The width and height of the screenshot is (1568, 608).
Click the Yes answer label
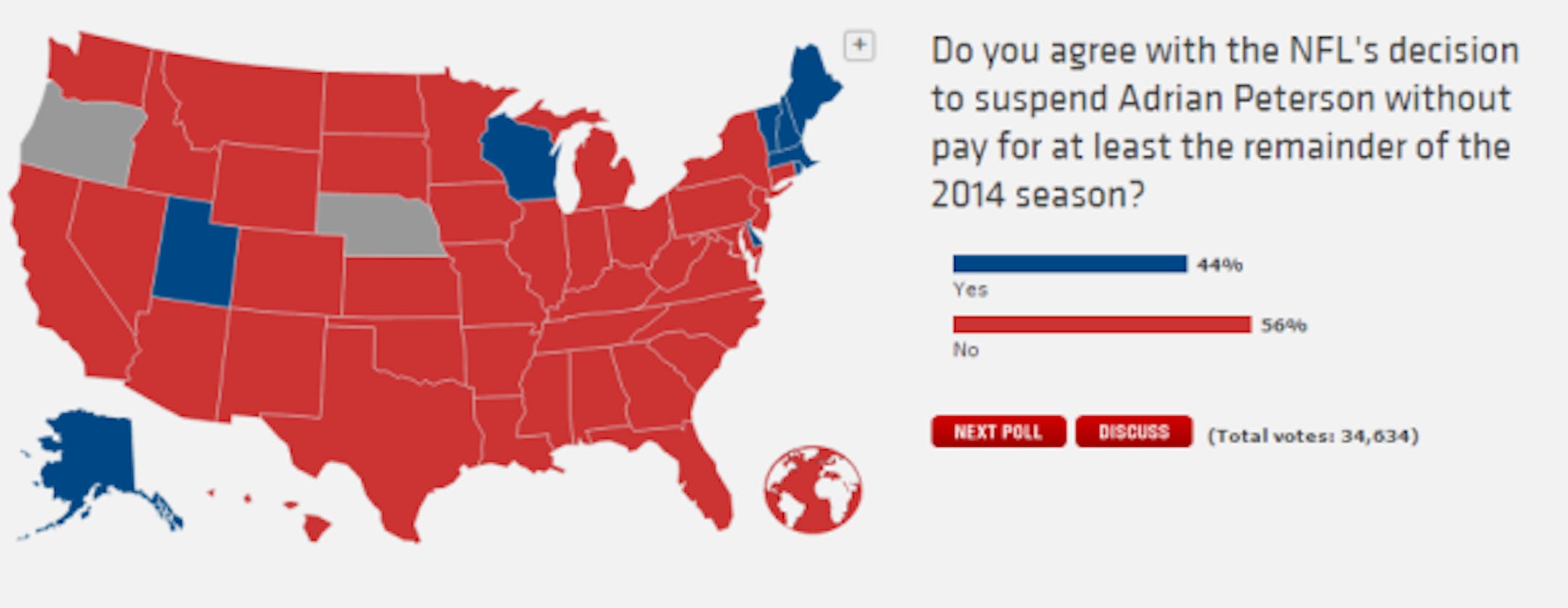click(x=970, y=290)
